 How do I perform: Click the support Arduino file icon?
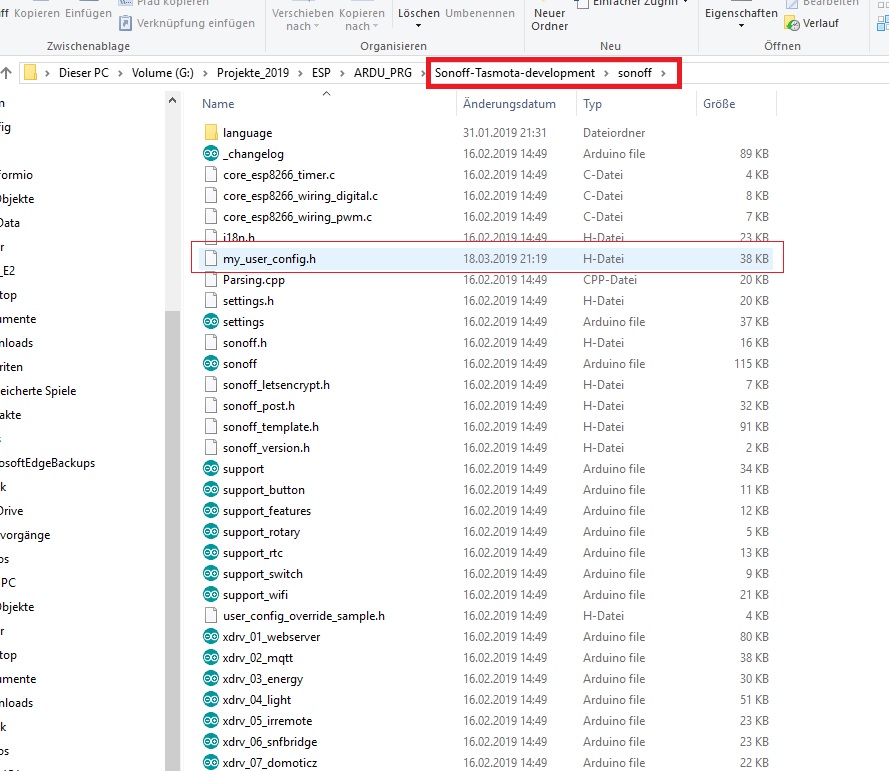point(211,468)
